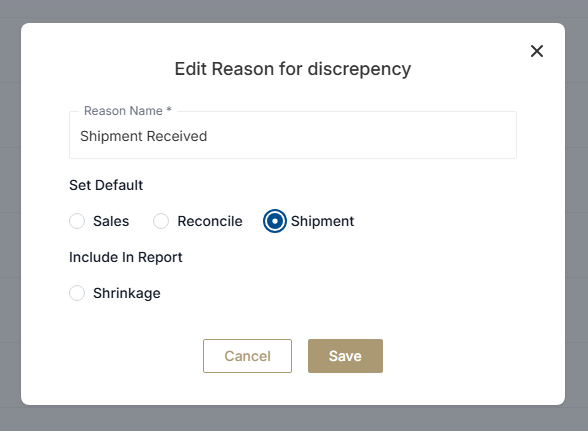Save the discrepancy reason

tap(345, 356)
